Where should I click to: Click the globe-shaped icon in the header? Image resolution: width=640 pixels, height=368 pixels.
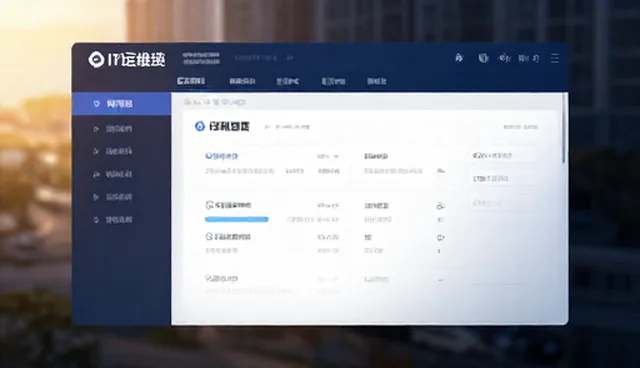pos(483,58)
